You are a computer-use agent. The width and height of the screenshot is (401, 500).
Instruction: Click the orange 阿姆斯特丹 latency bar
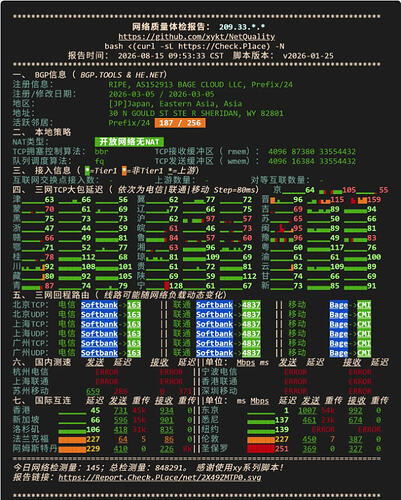coord(72,449)
